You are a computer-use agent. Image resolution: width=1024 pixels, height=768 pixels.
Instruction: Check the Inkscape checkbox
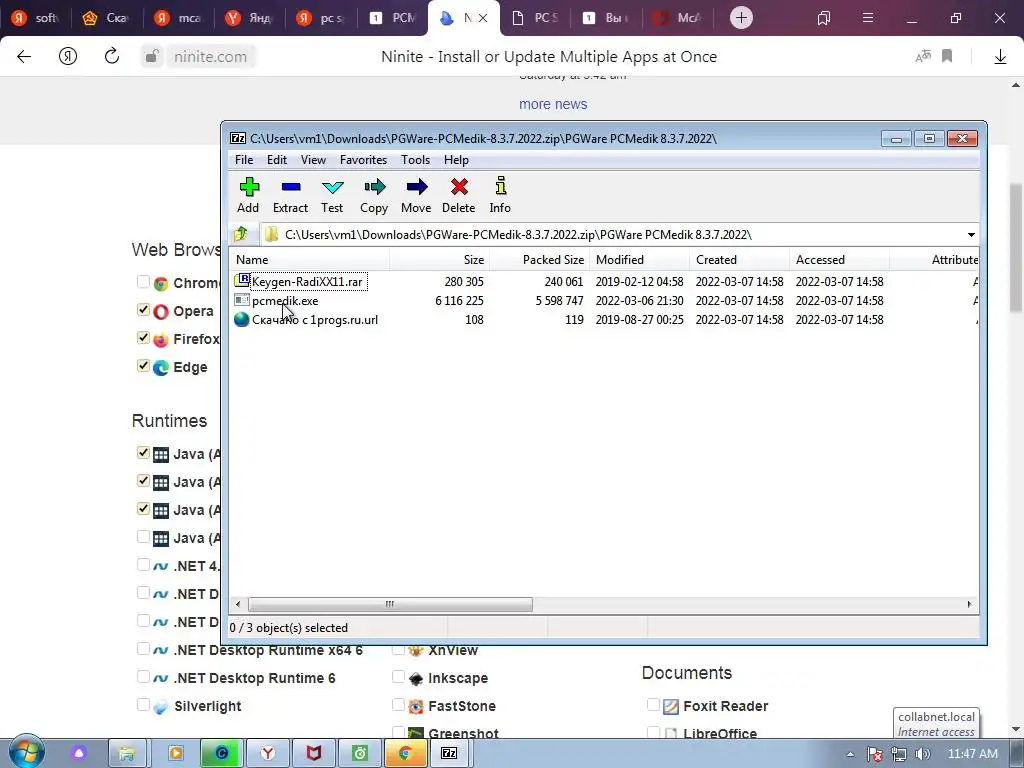point(398,677)
